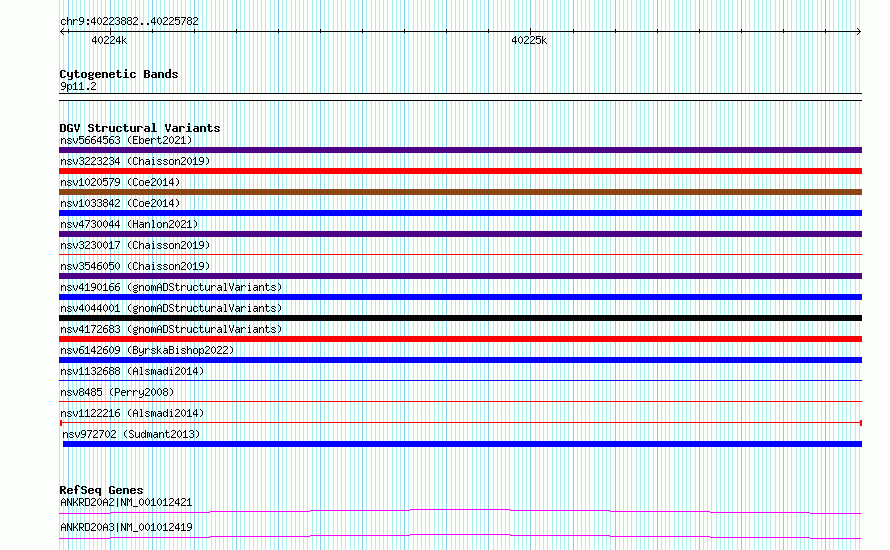Select ANKRD20A3|NM_001012419 gene label
Viewport: 890px width, 550px height.
point(126,527)
